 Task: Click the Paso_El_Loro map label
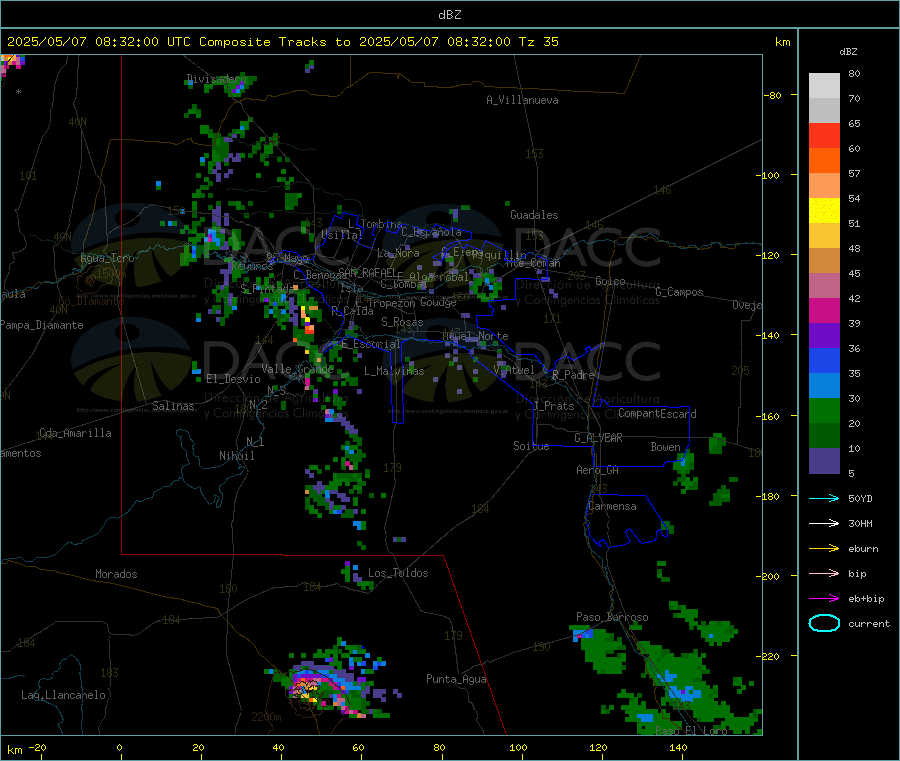click(x=691, y=731)
